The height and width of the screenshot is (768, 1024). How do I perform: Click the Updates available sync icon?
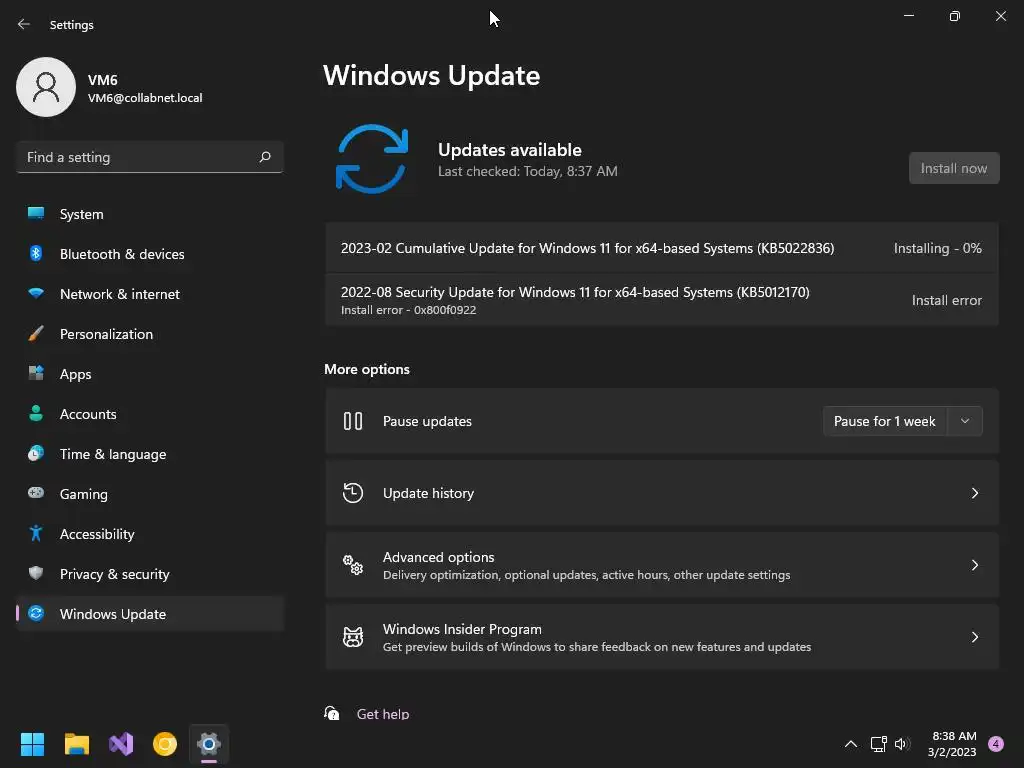pyautogui.click(x=372, y=159)
